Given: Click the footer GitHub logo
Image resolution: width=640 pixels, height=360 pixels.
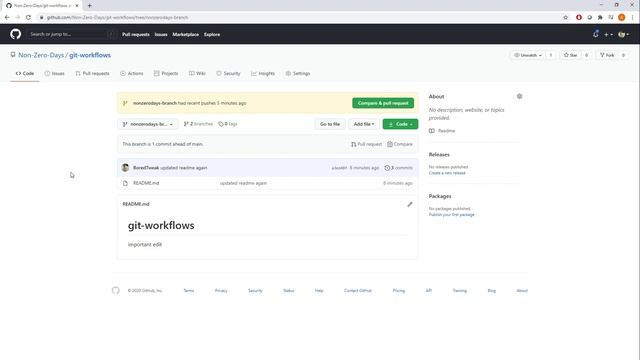Looking at the screenshot, I should click(116, 291).
